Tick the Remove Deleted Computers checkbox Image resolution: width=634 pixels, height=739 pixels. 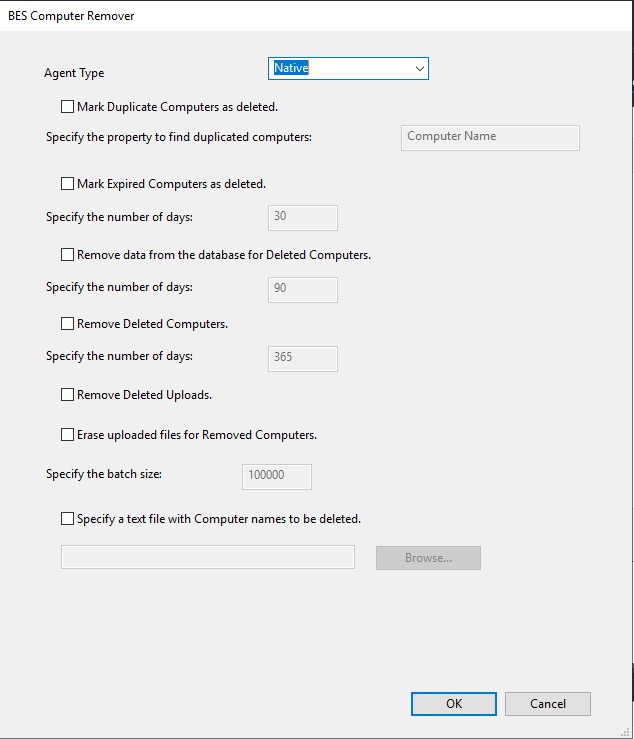[68, 324]
